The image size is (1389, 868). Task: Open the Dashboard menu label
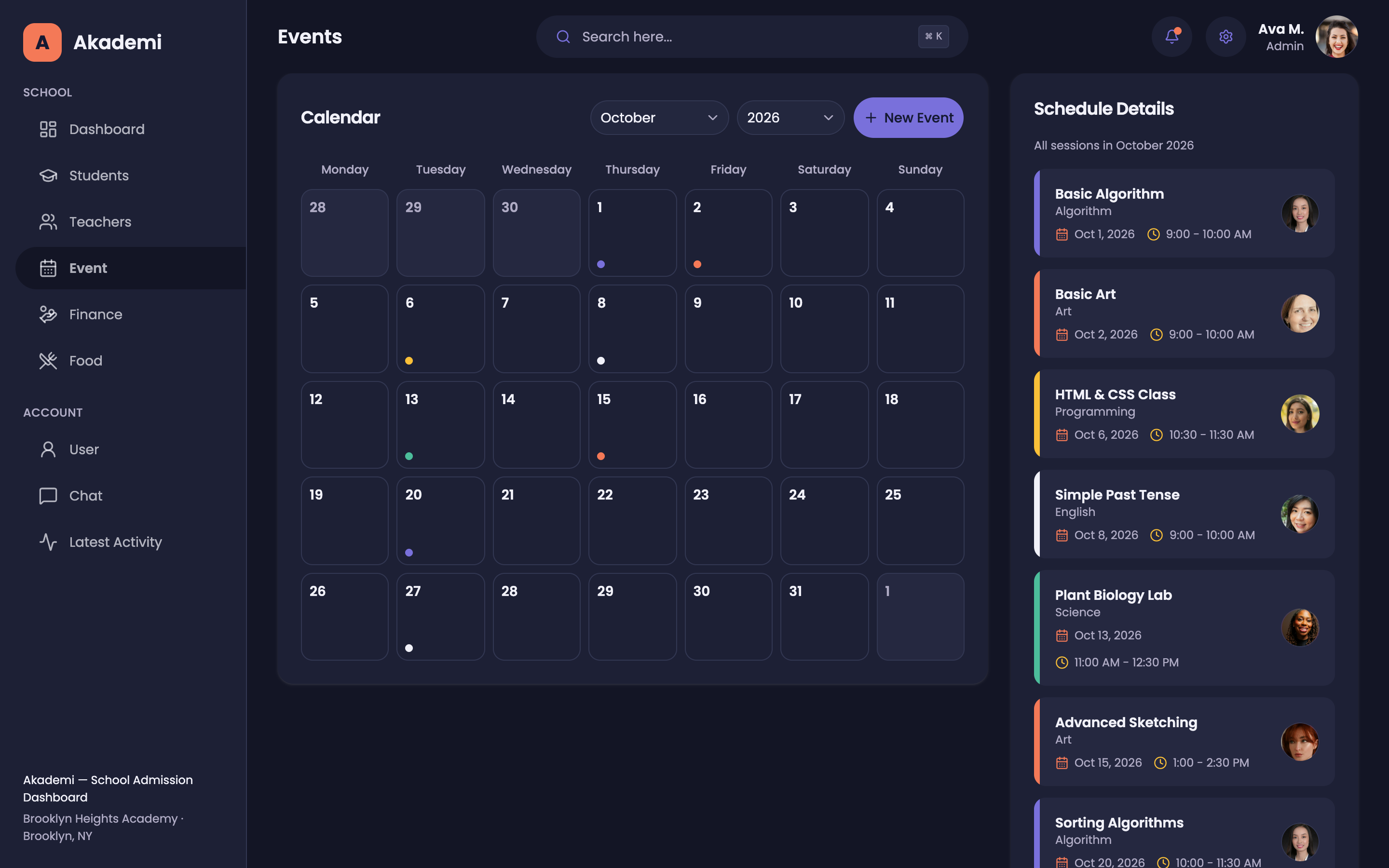pyautogui.click(x=107, y=129)
